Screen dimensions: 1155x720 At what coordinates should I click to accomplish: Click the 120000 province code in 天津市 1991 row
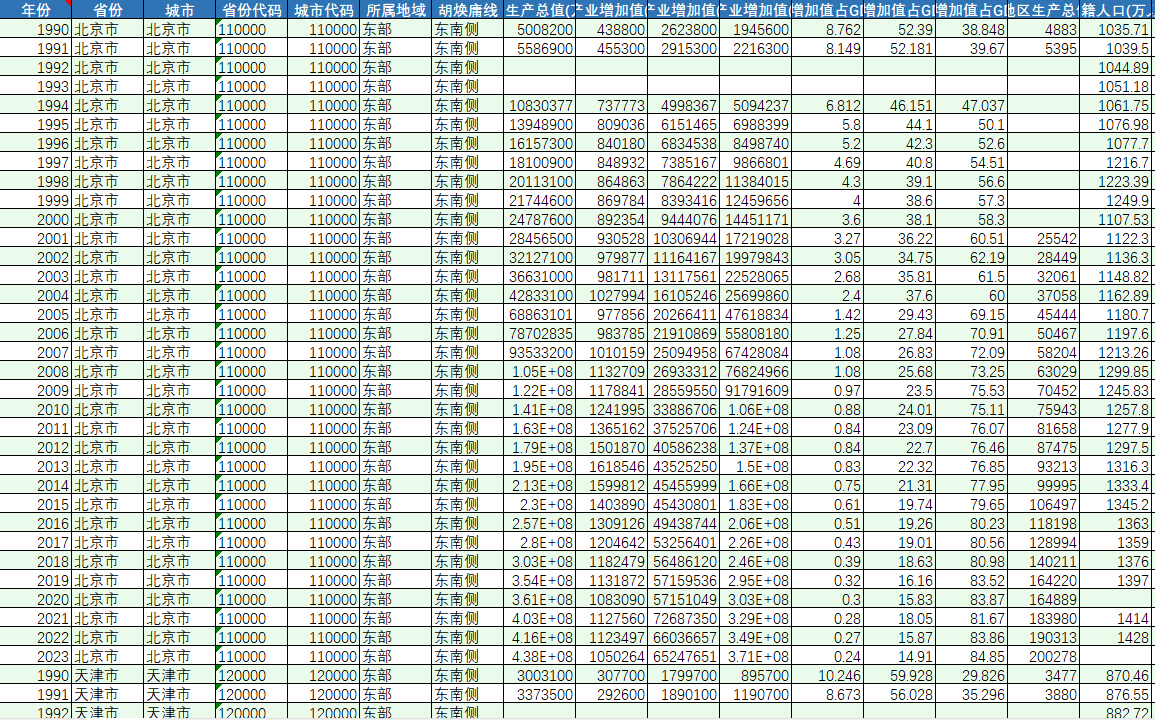tap(251, 695)
